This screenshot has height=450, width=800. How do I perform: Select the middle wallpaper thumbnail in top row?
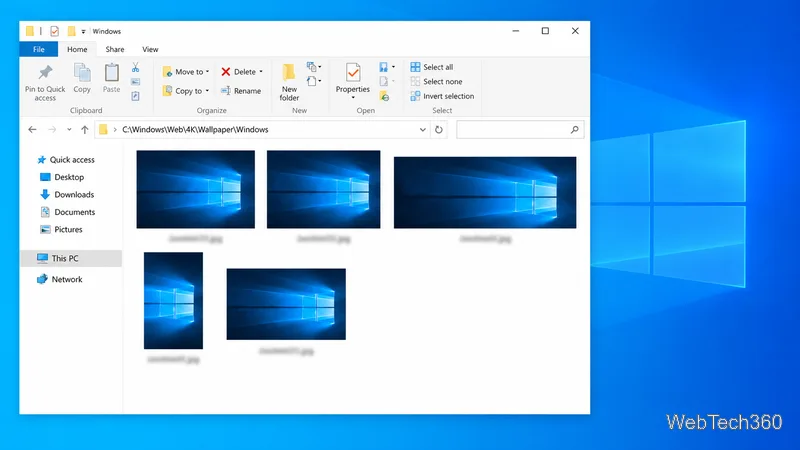point(323,189)
